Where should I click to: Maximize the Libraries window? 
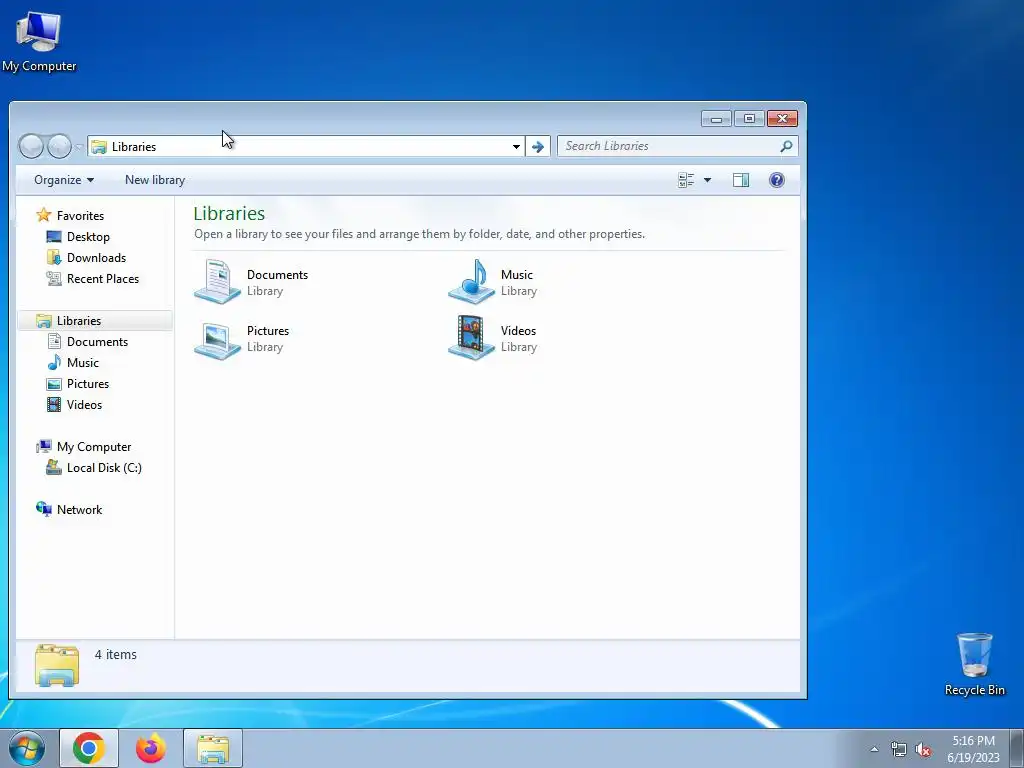749,119
